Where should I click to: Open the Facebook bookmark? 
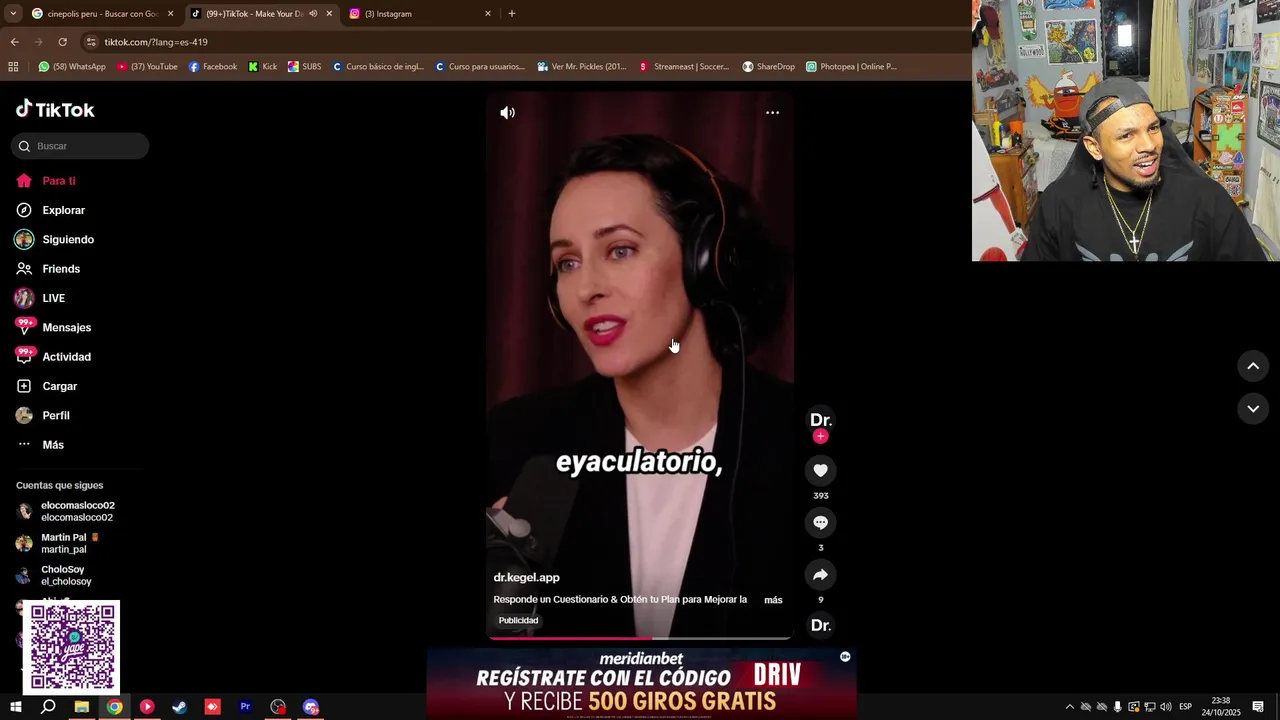point(213,67)
